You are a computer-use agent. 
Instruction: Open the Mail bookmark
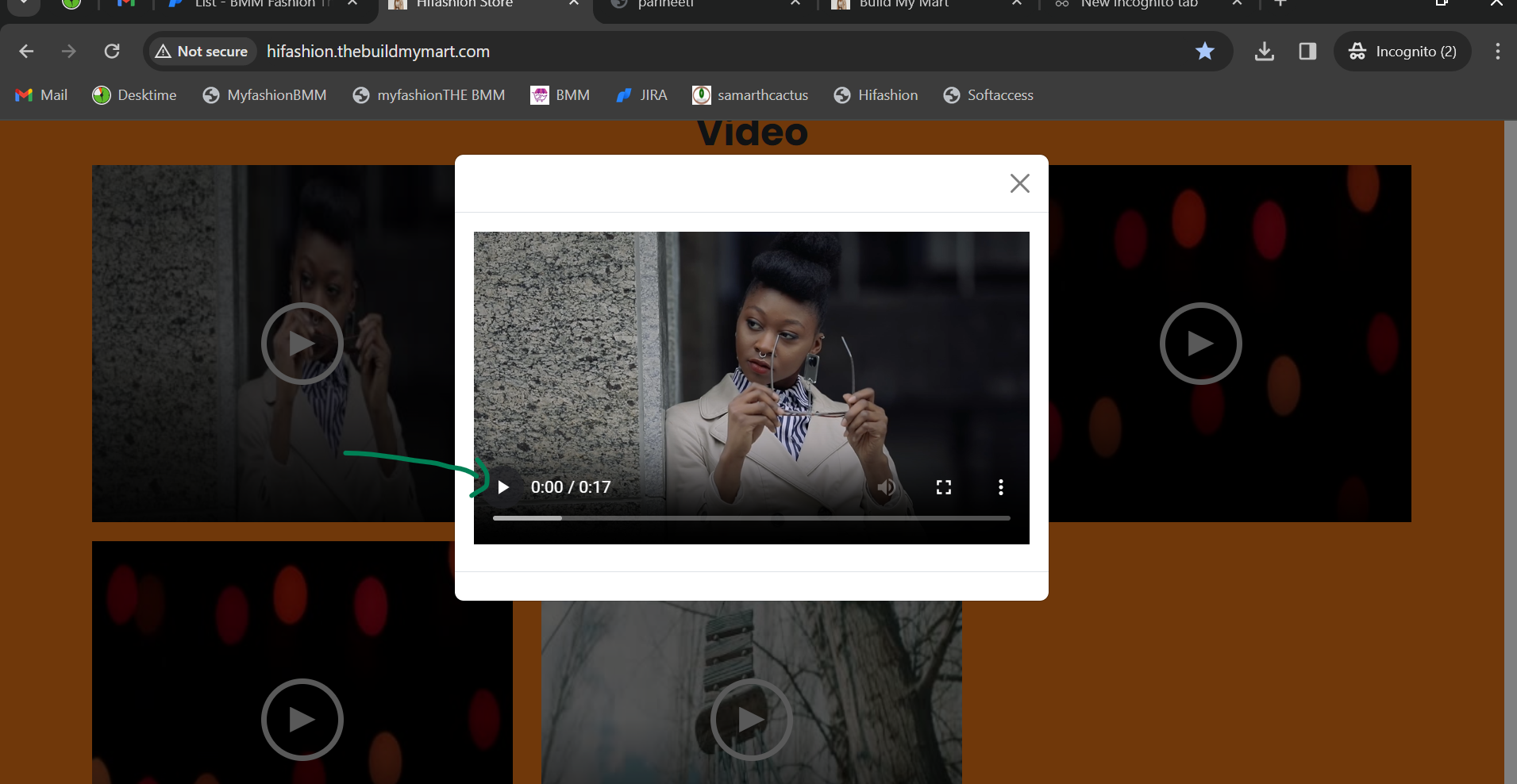click(x=41, y=95)
